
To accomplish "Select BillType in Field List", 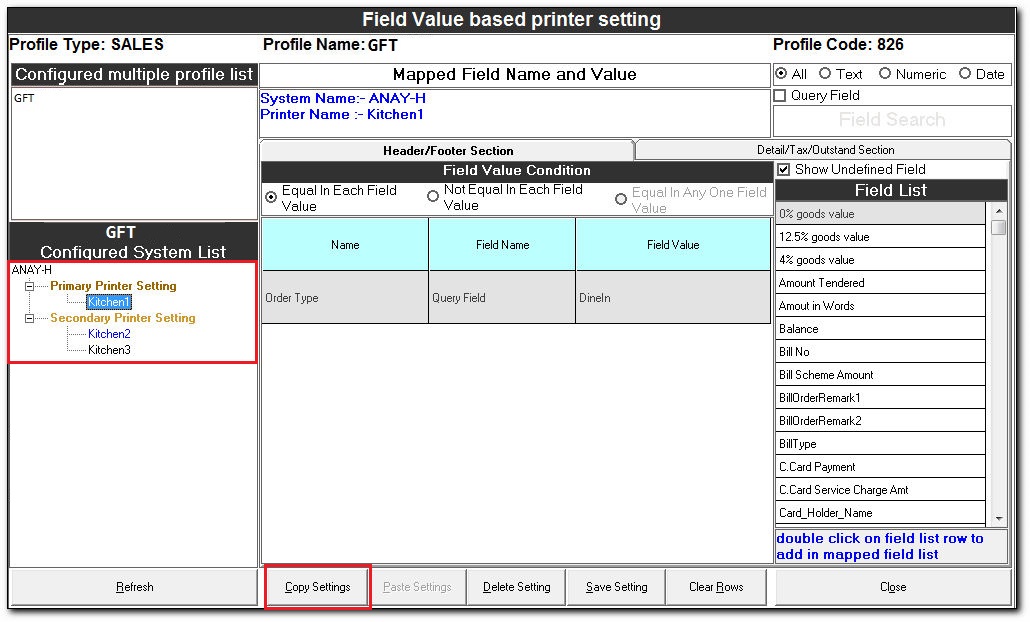I will pos(880,443).
